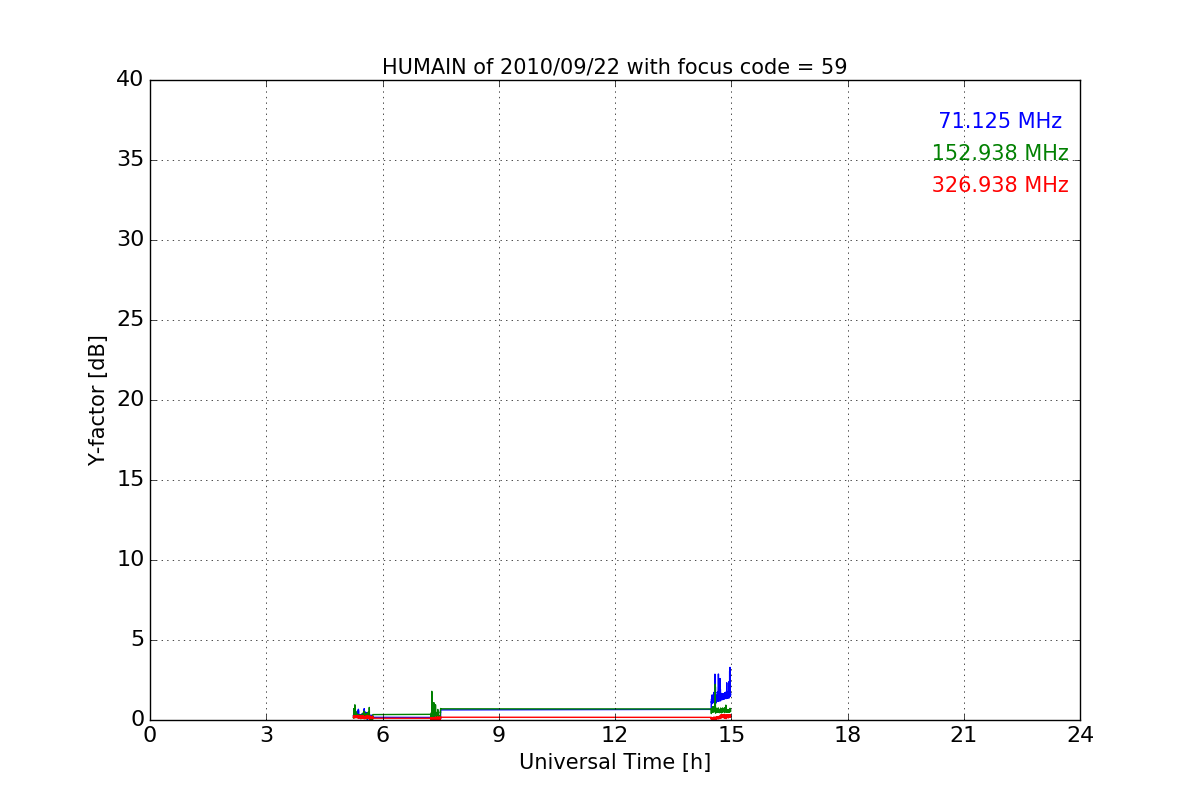The image size is (1200, 800).
Task: Click the y-axis tick label 35
Action: [x=130, y=160]
